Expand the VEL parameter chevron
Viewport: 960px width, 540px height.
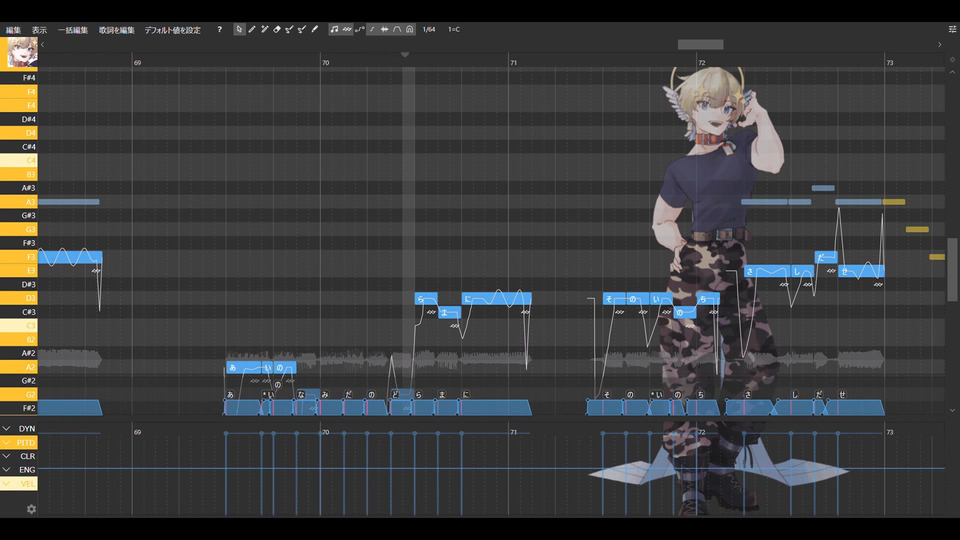click(x=6, y=484)
